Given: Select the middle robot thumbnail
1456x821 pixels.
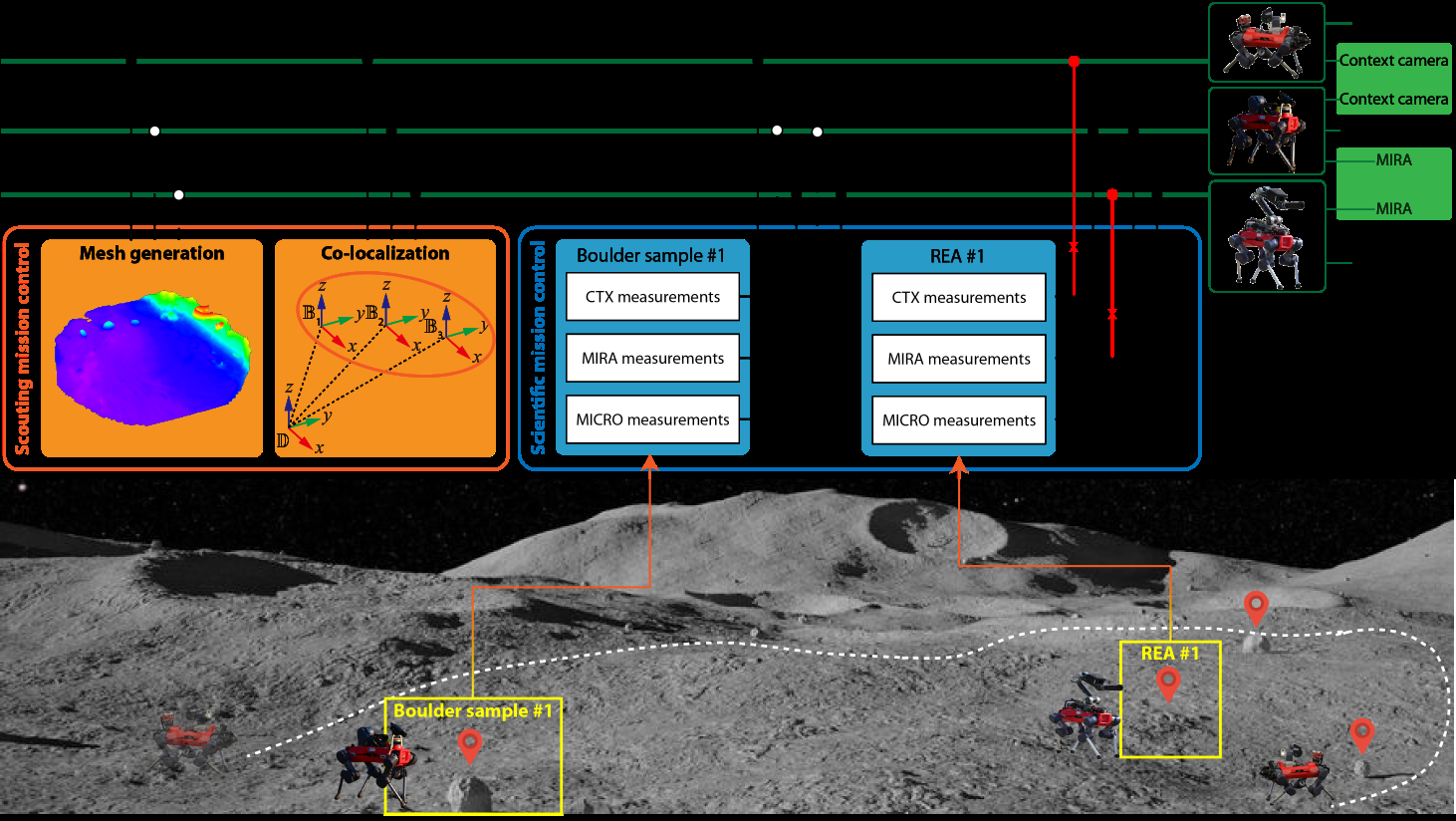Looking at the screenshot, I should [x=1267, y=131].
